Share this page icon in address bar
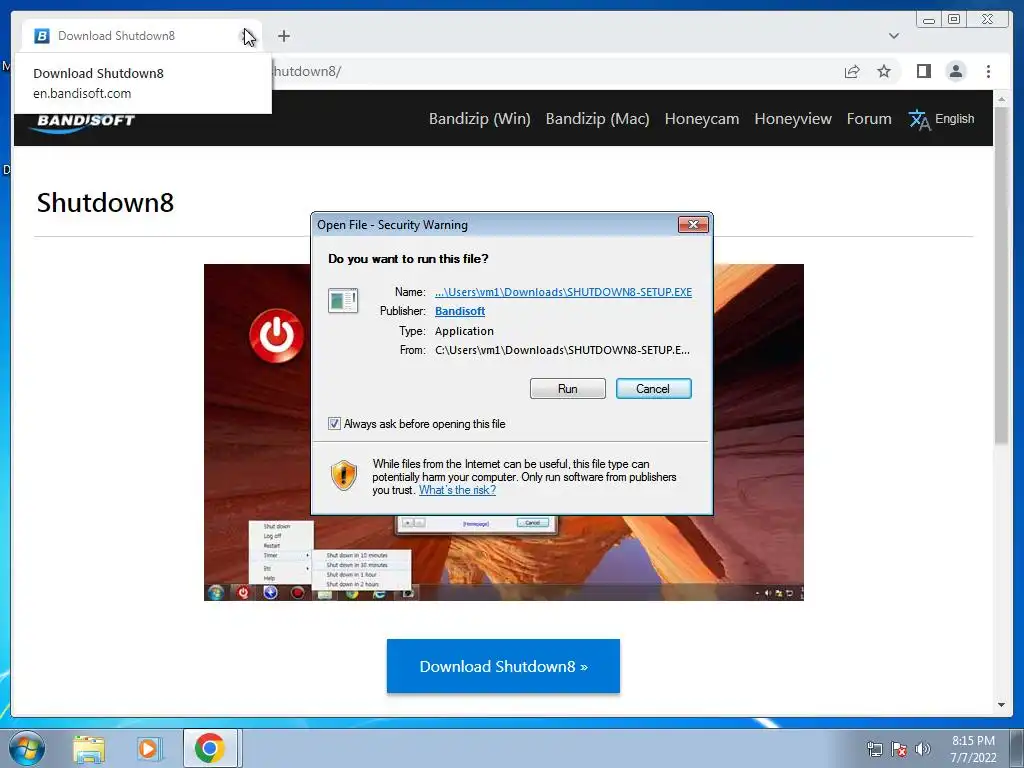Viewport: 1024px width, 768px height. point(852,71)
